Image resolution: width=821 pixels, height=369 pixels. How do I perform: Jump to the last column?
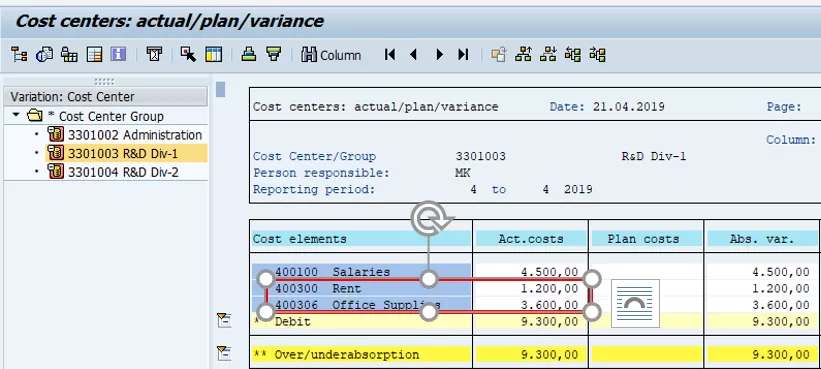(x=463, y=54)
